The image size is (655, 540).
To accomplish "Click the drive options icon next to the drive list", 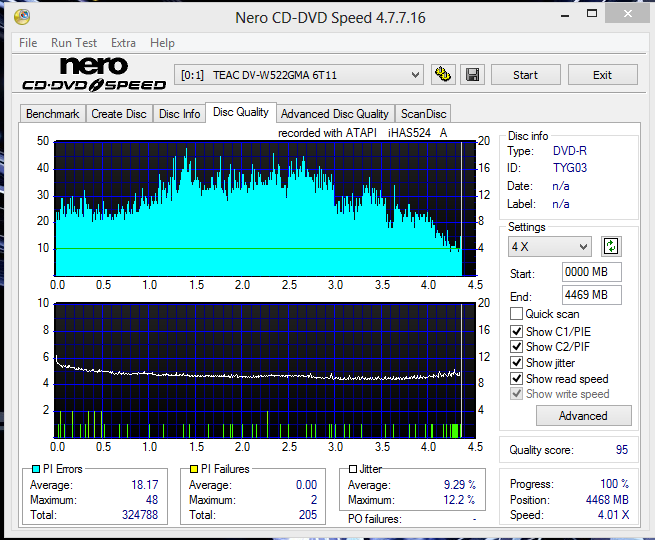I will 443,75.
